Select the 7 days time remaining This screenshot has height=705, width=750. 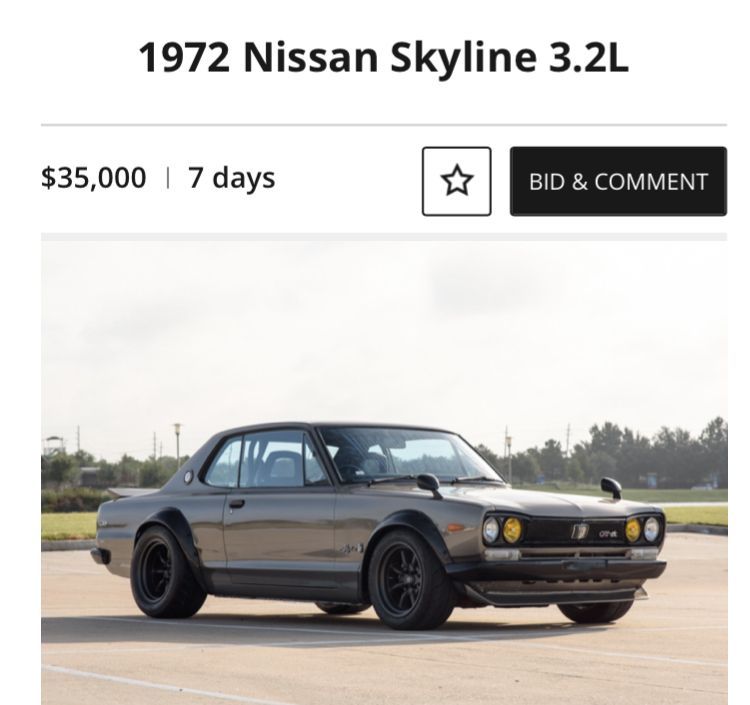[231, 178]
